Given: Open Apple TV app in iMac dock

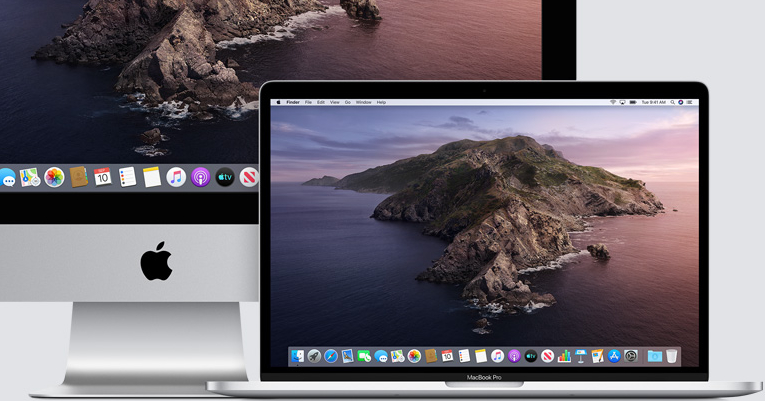Looking at the screenshot, I should 225,177.
